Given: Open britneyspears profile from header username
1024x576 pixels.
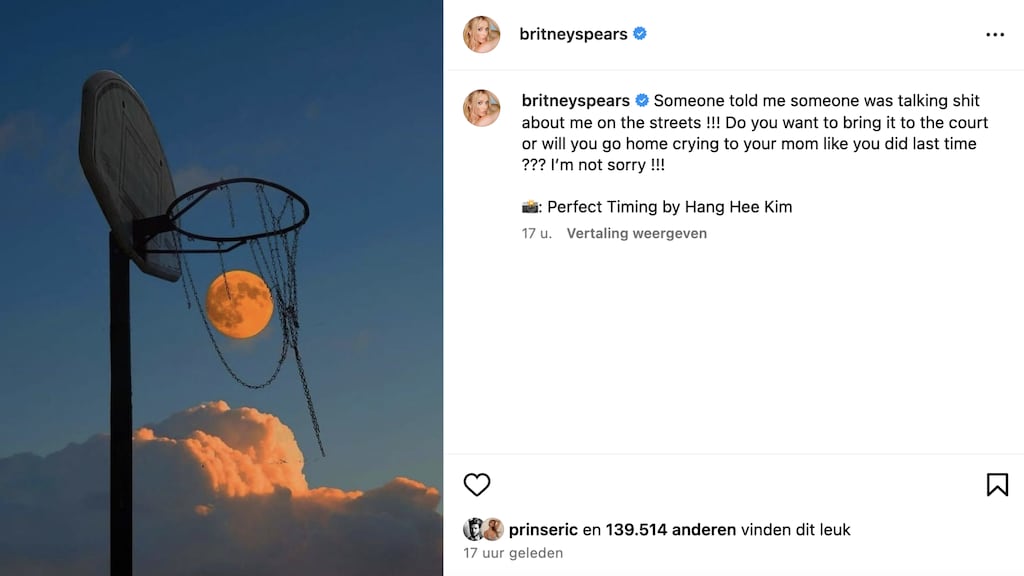Looking at the screenshot, I should pyautogui.click(x=573, y=34).
